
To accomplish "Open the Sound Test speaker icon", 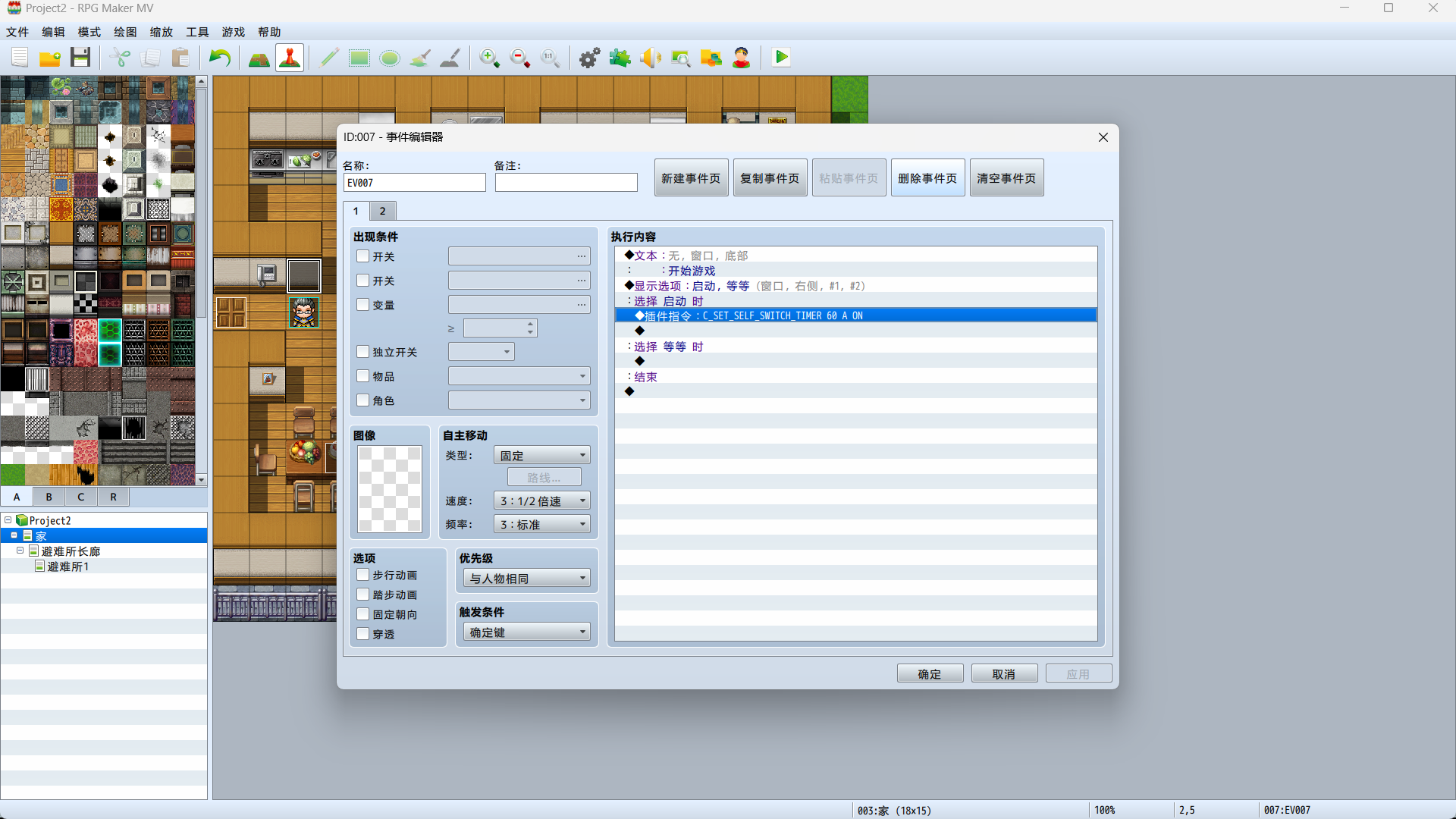I will 651,58.
